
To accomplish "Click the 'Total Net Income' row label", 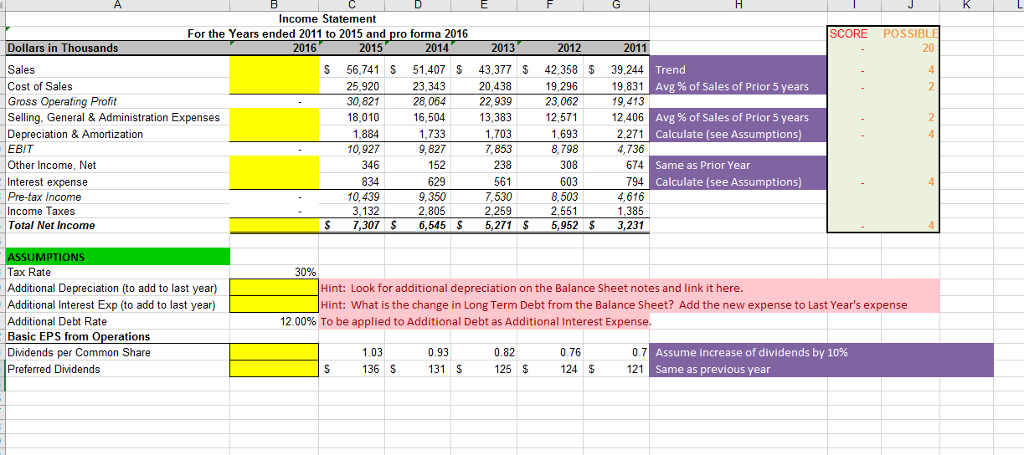I will pyautogui.click(x=51, y=225).
